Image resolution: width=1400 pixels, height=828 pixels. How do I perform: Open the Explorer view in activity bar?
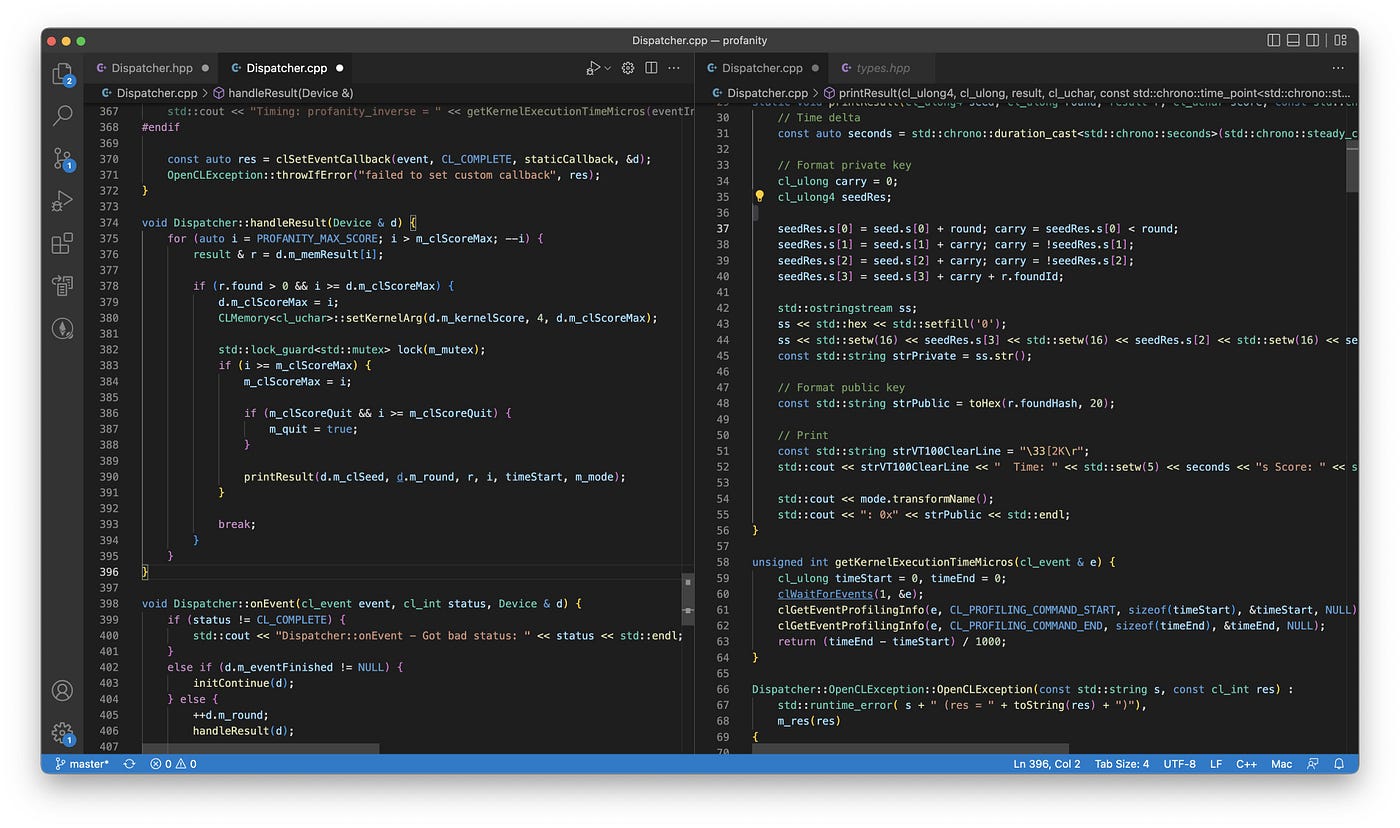62,74
